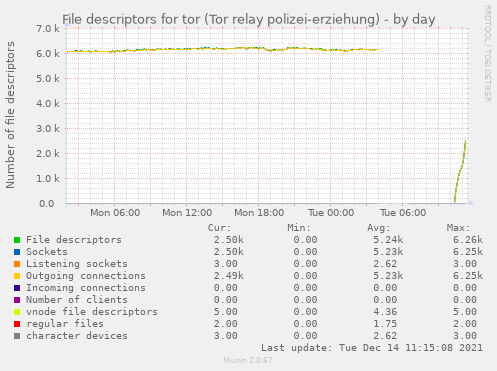Click the 'Tue 06:00' x-axis label
The height and width of the screenshot is (371, 497).
pyautogui.click(x=403, y=213)
